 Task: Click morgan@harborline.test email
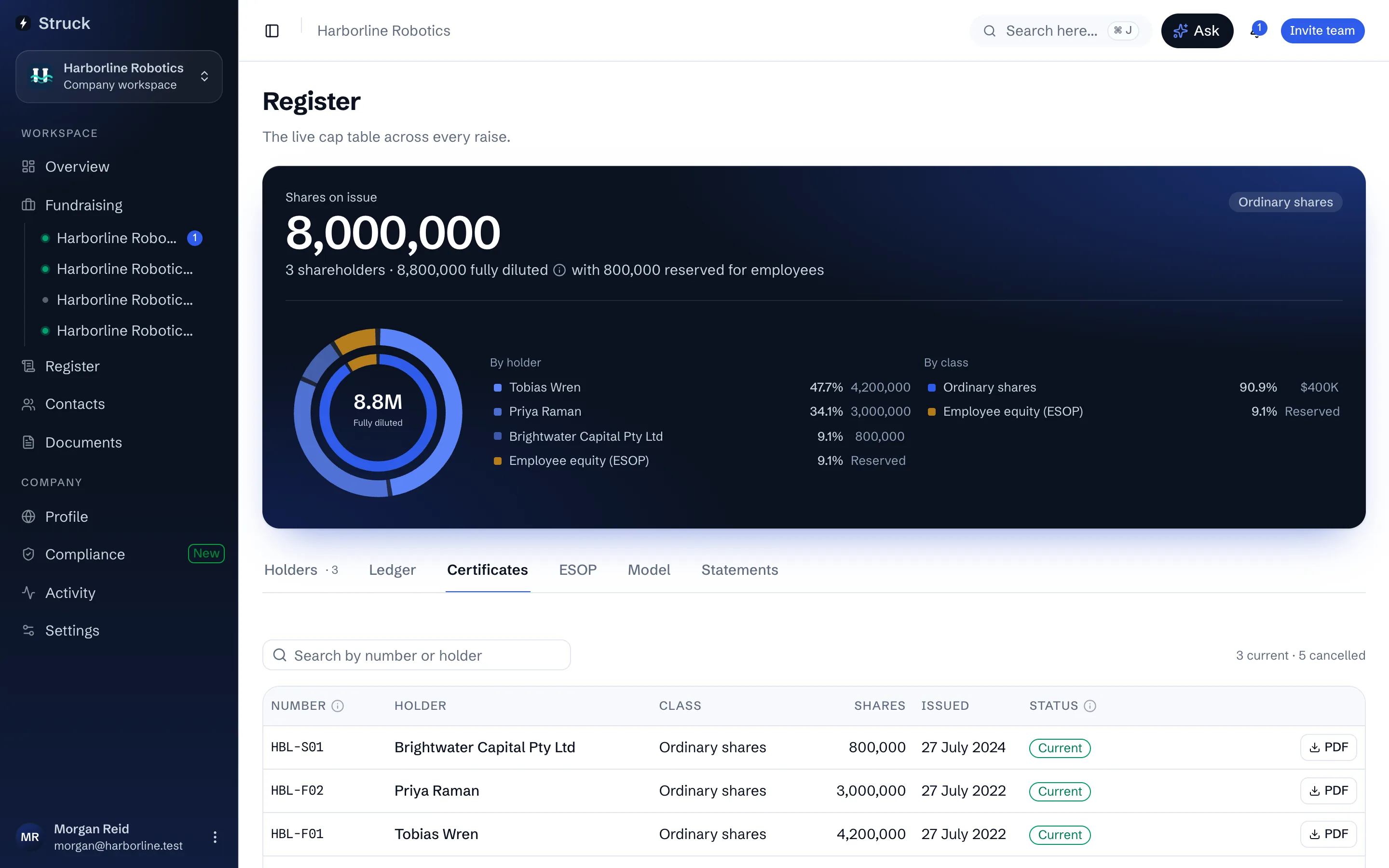pos(118,846)
